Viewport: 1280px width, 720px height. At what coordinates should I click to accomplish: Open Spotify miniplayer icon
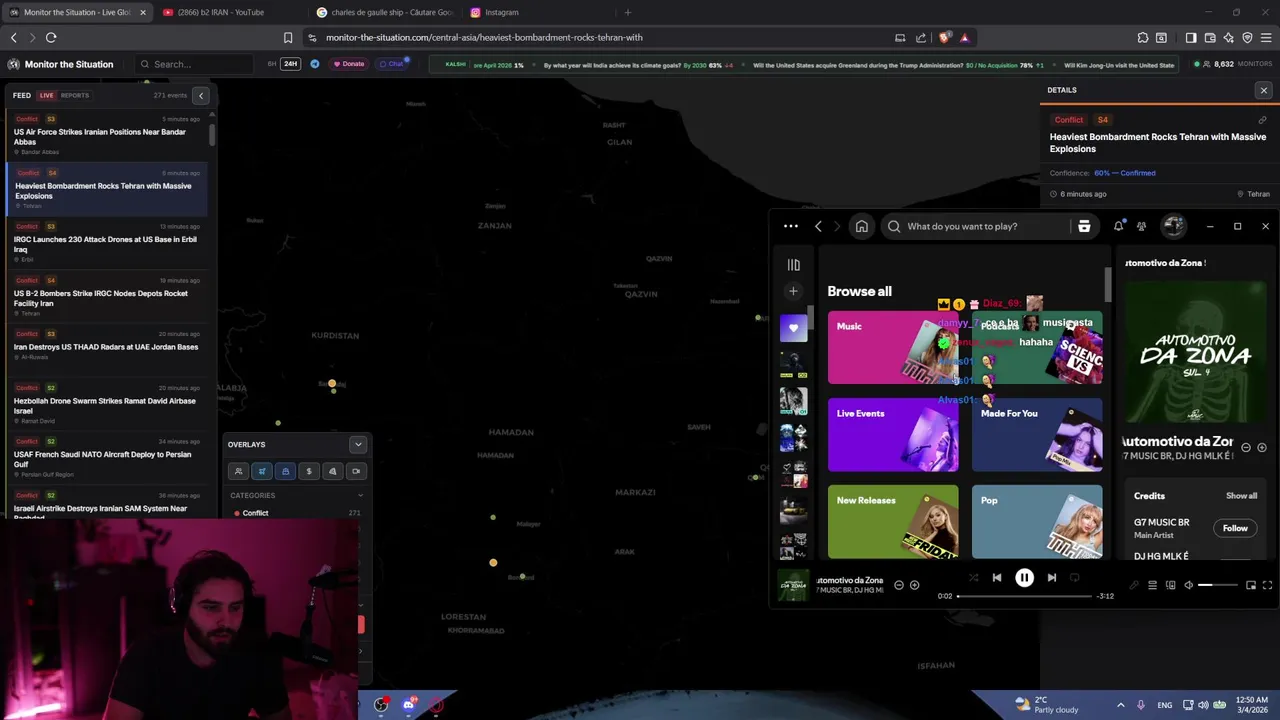coord(1250,585)
